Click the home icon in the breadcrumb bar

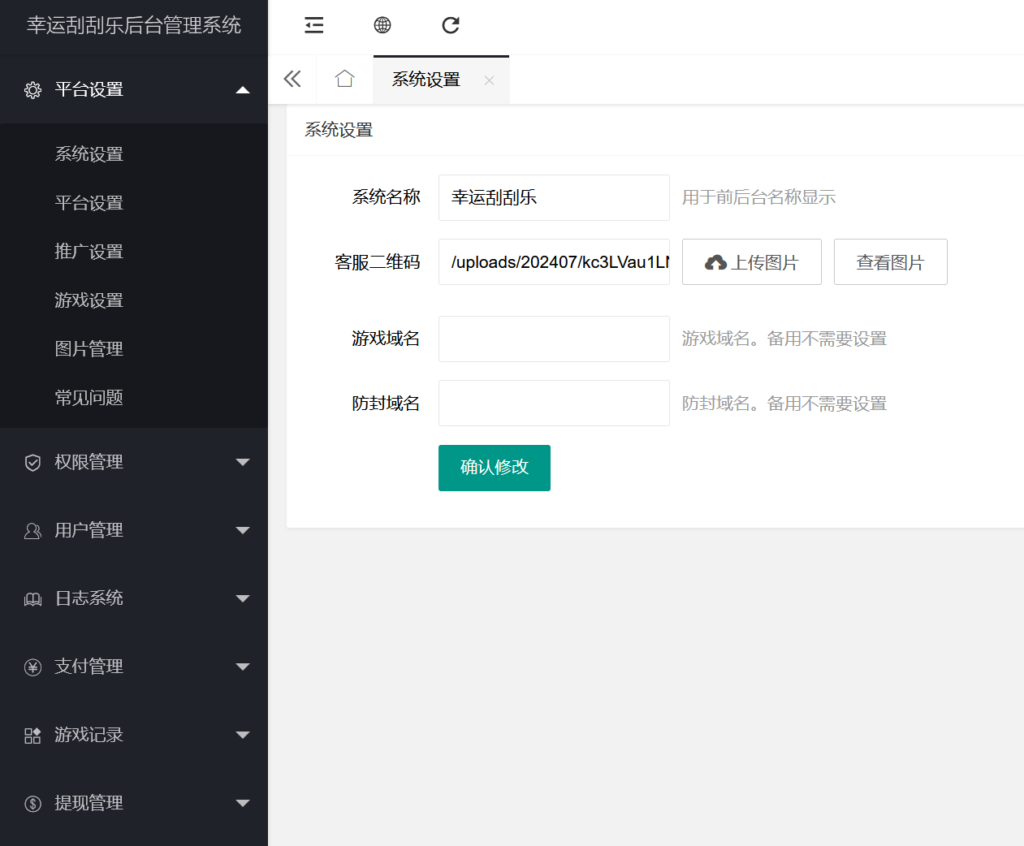pos(344,78)
